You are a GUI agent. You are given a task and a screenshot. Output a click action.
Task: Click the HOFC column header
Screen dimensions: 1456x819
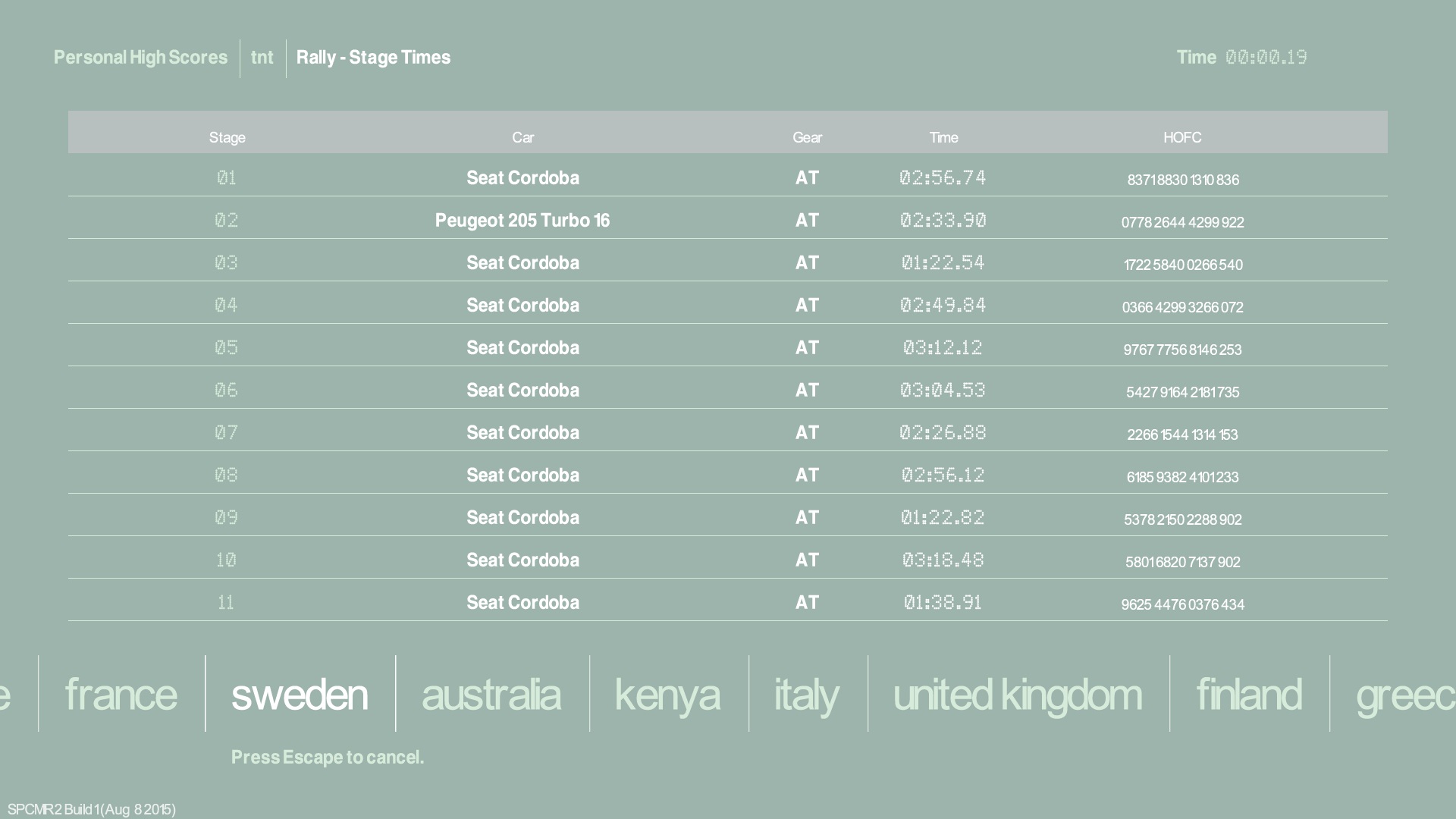click(x=1182, y=137)
